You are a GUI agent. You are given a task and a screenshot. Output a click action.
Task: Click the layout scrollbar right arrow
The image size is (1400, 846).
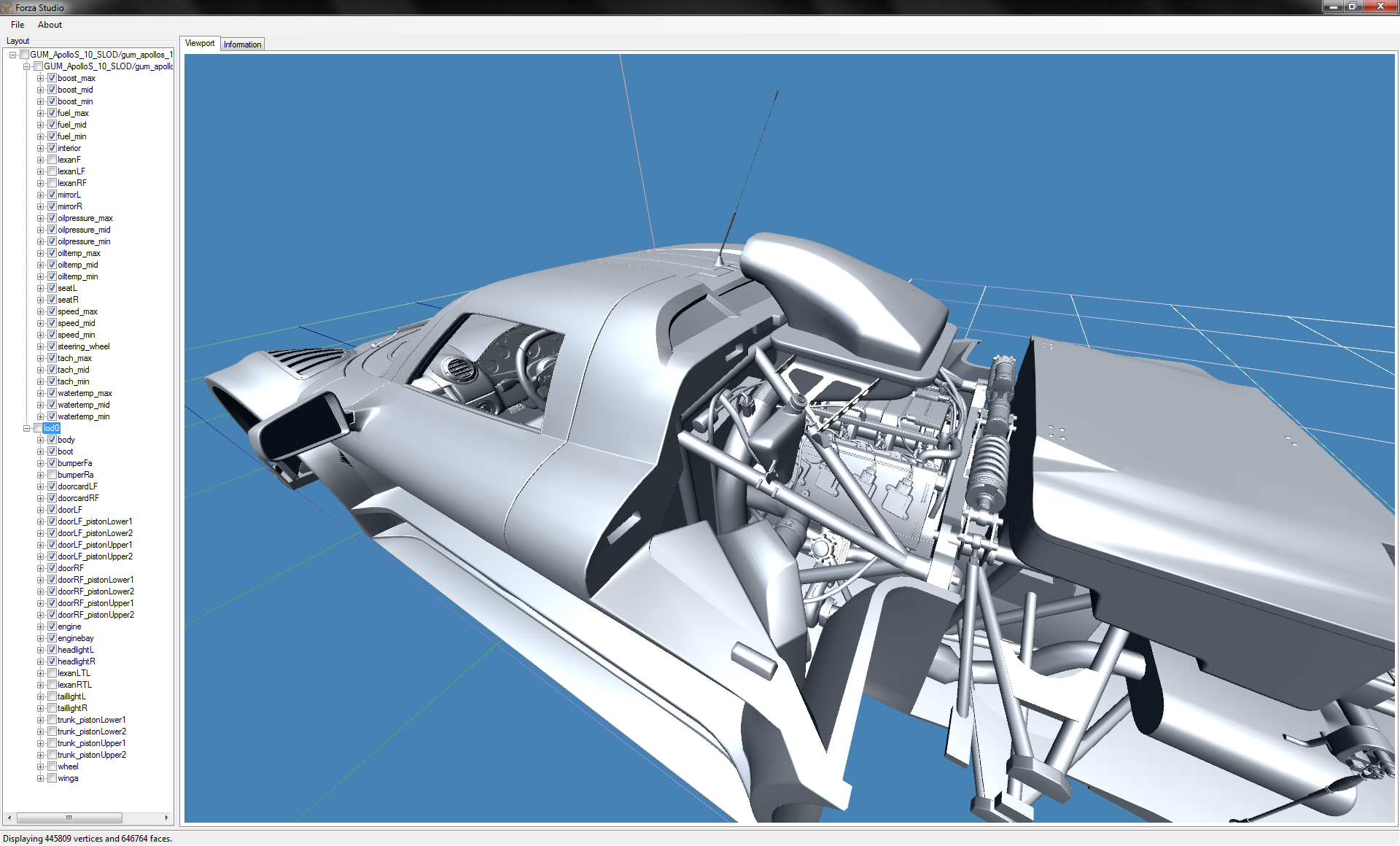point(166,818)
